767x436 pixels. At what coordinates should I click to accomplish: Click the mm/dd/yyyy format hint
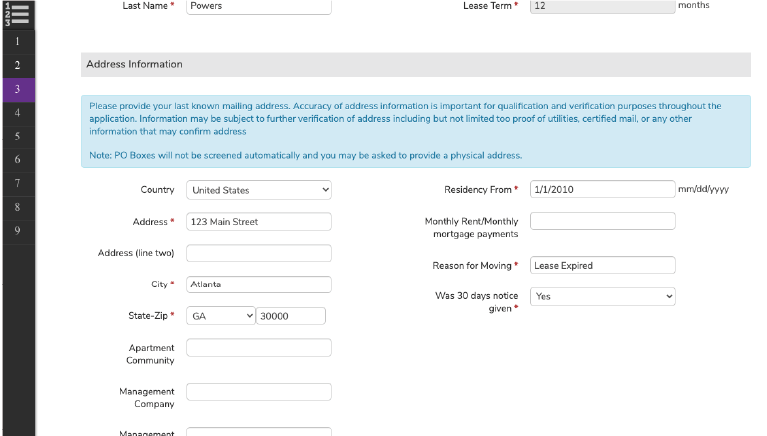click(703, 189)
